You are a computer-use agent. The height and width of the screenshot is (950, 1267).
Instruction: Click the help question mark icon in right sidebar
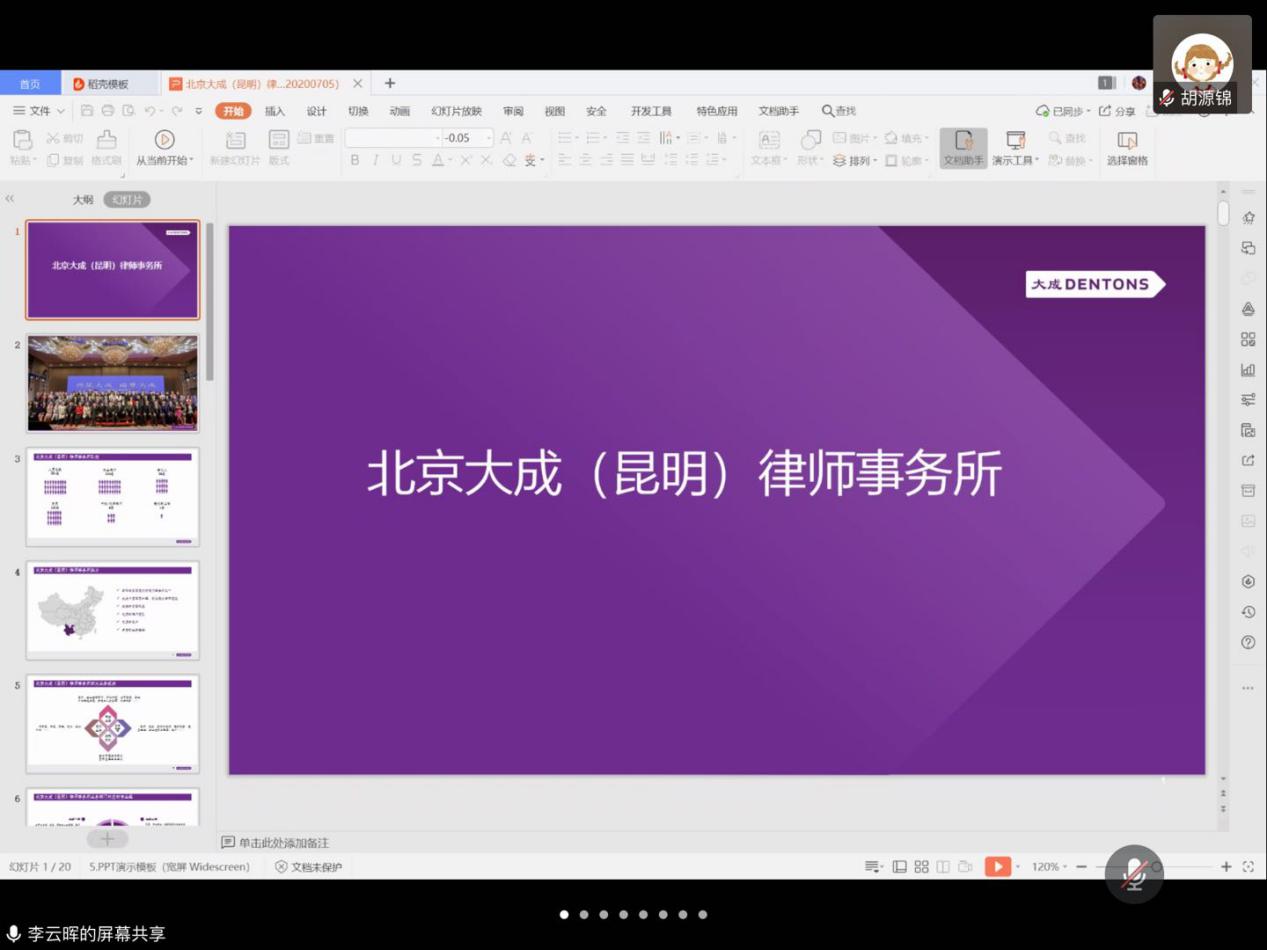tap(1248, 642)
